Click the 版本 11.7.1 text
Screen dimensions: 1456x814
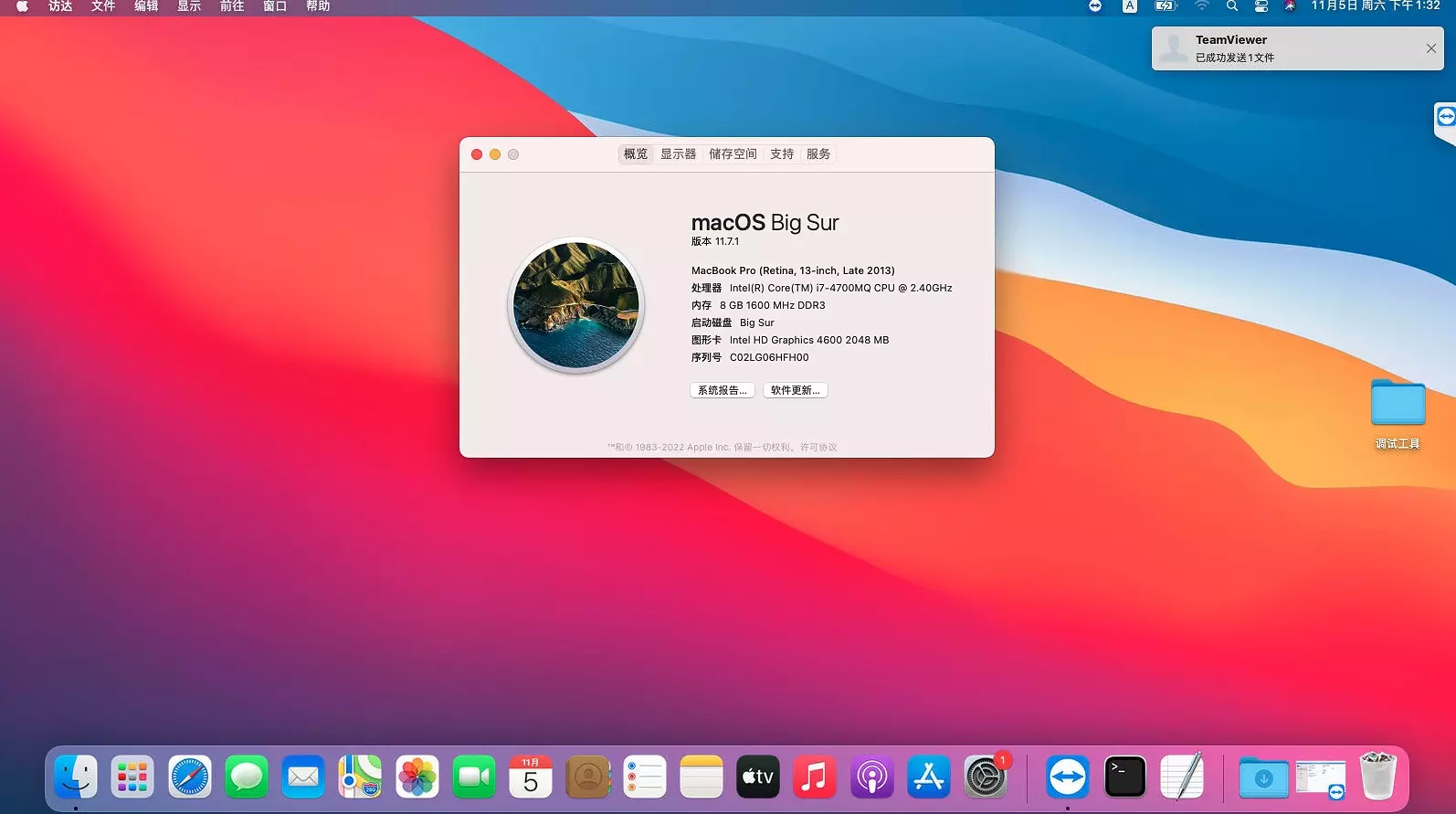(x=715, y=242)
